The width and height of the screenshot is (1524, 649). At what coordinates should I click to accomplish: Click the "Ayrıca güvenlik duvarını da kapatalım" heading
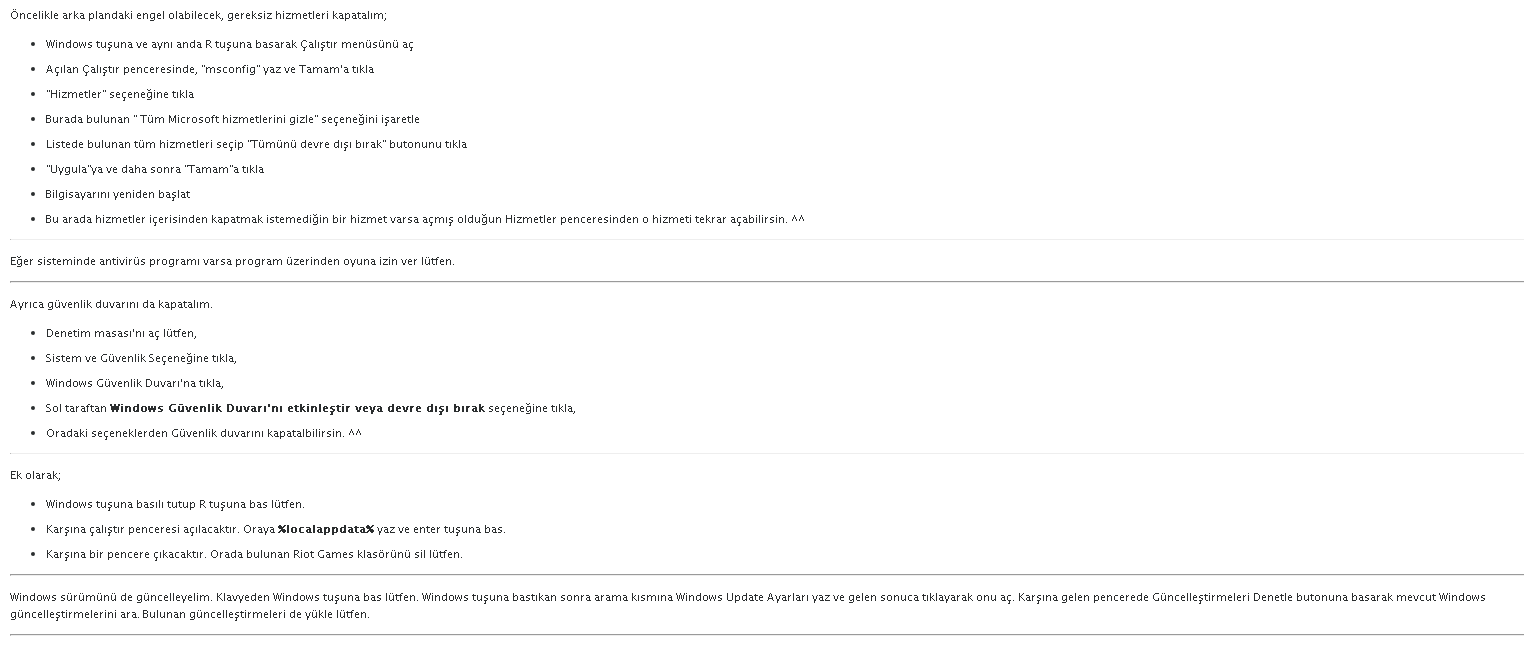(x=111, y=304)
